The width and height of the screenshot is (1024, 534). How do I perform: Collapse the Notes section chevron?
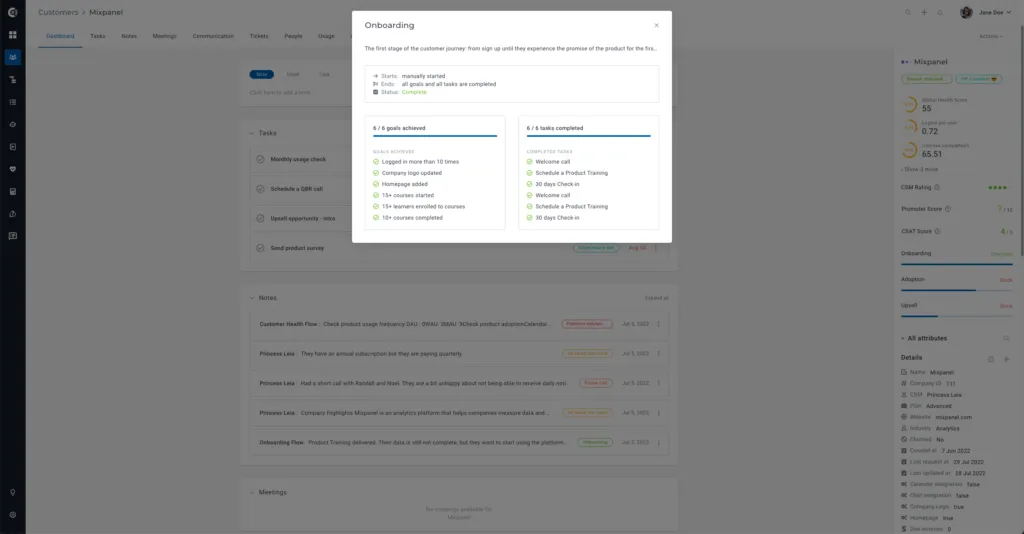pos(251,298)
